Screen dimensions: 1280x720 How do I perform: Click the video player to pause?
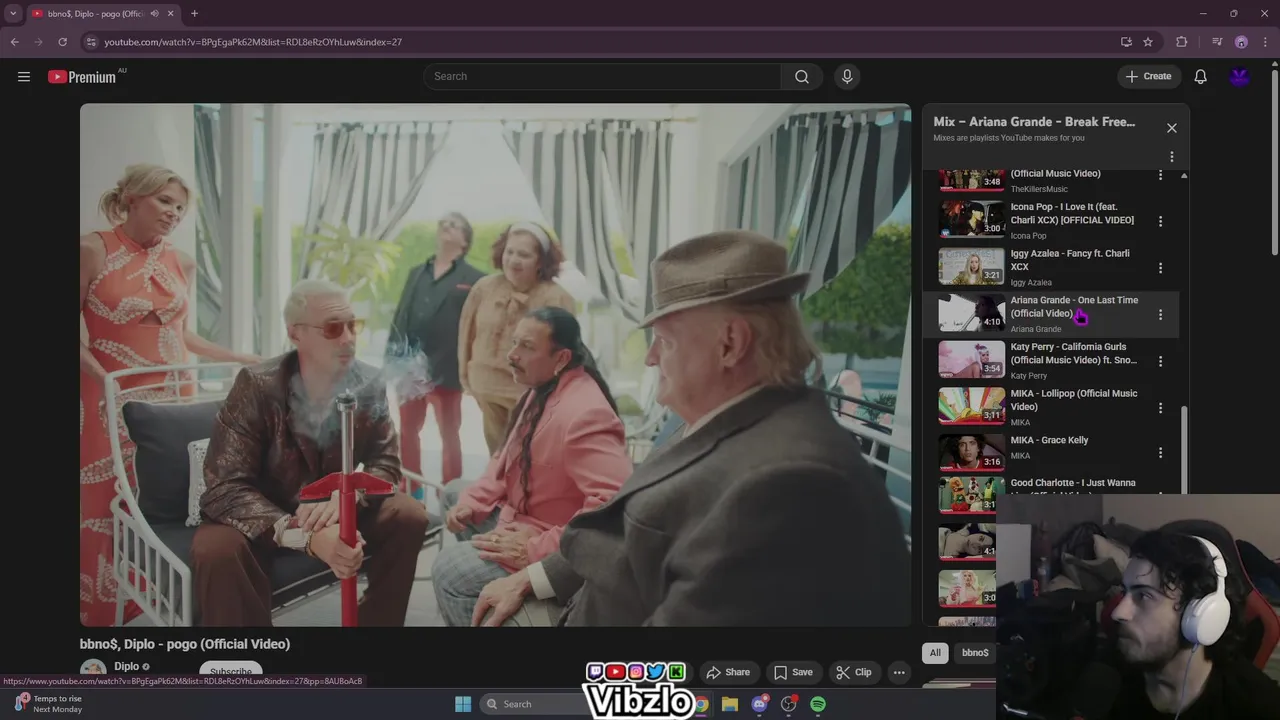coord(495,365)
